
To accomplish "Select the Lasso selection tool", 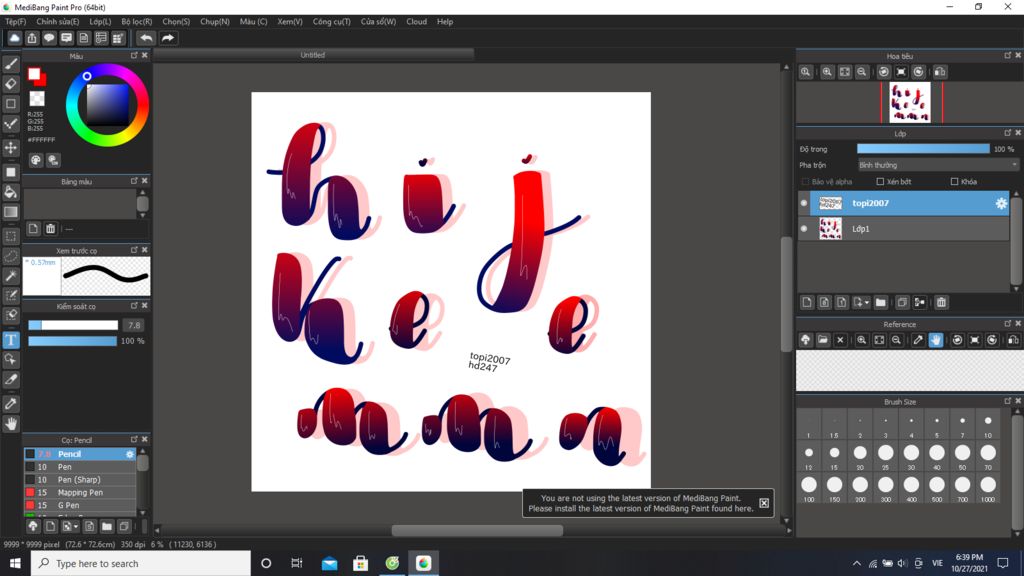I will (11, 255).
